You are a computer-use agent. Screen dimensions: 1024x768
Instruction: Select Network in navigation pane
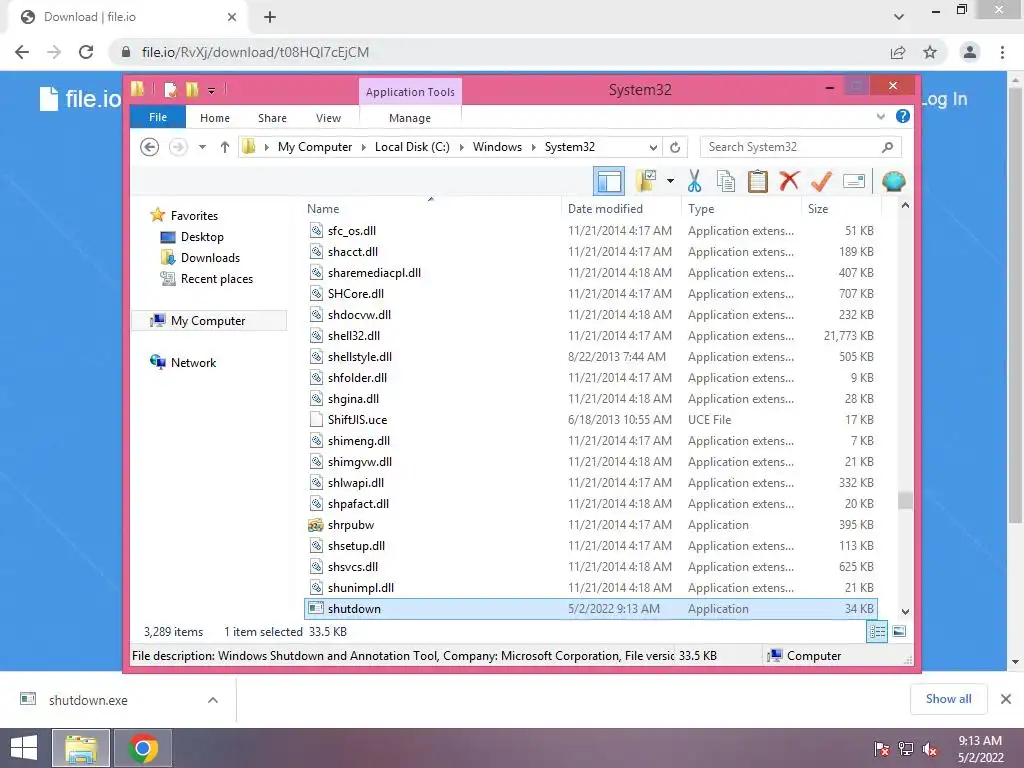193,363
